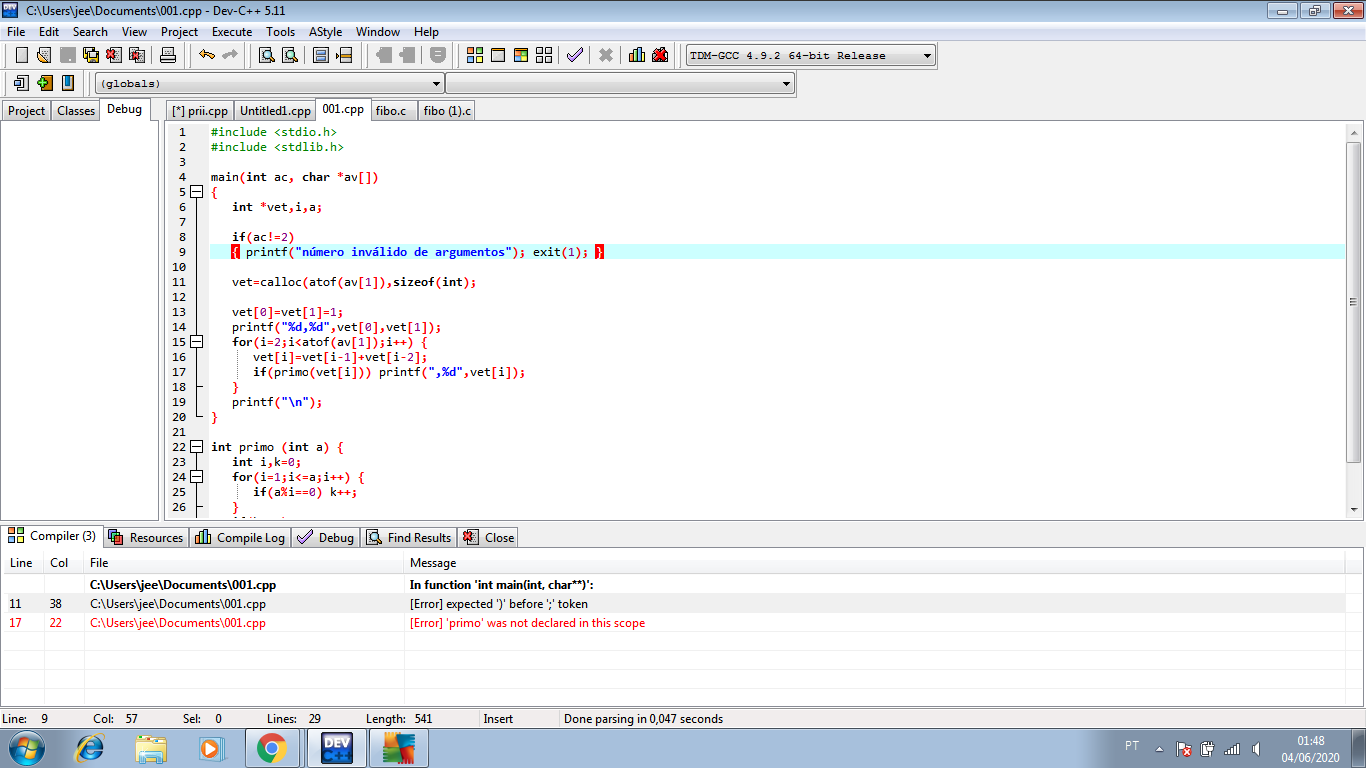
Task: Click the volume speaker icon in the system tray
Action: pyautogui.click(x=1256, y=748)
